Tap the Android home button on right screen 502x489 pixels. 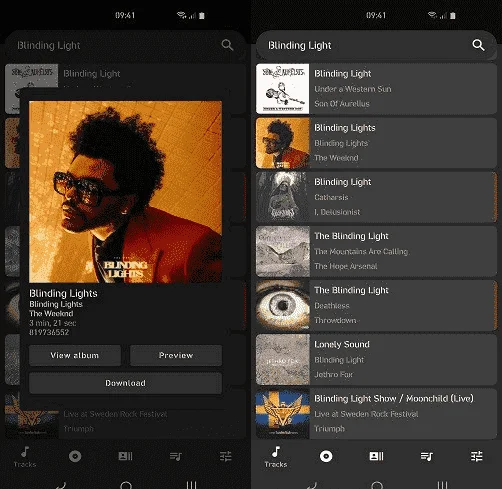(377, 485)
